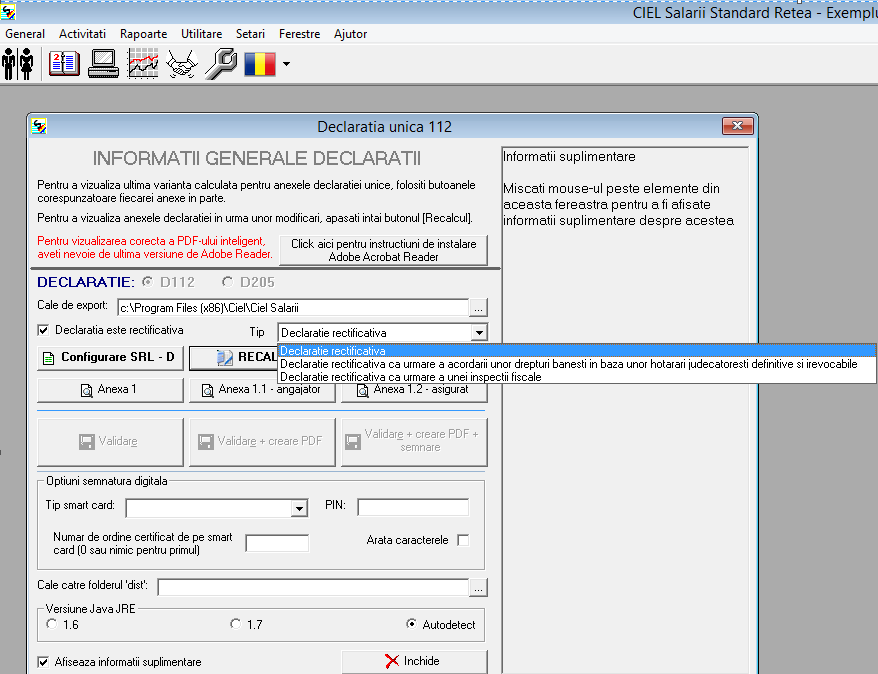This screenshot has width=878, height=674.
Task: Select the D112 declaration radio button
Action: [148, 282]
